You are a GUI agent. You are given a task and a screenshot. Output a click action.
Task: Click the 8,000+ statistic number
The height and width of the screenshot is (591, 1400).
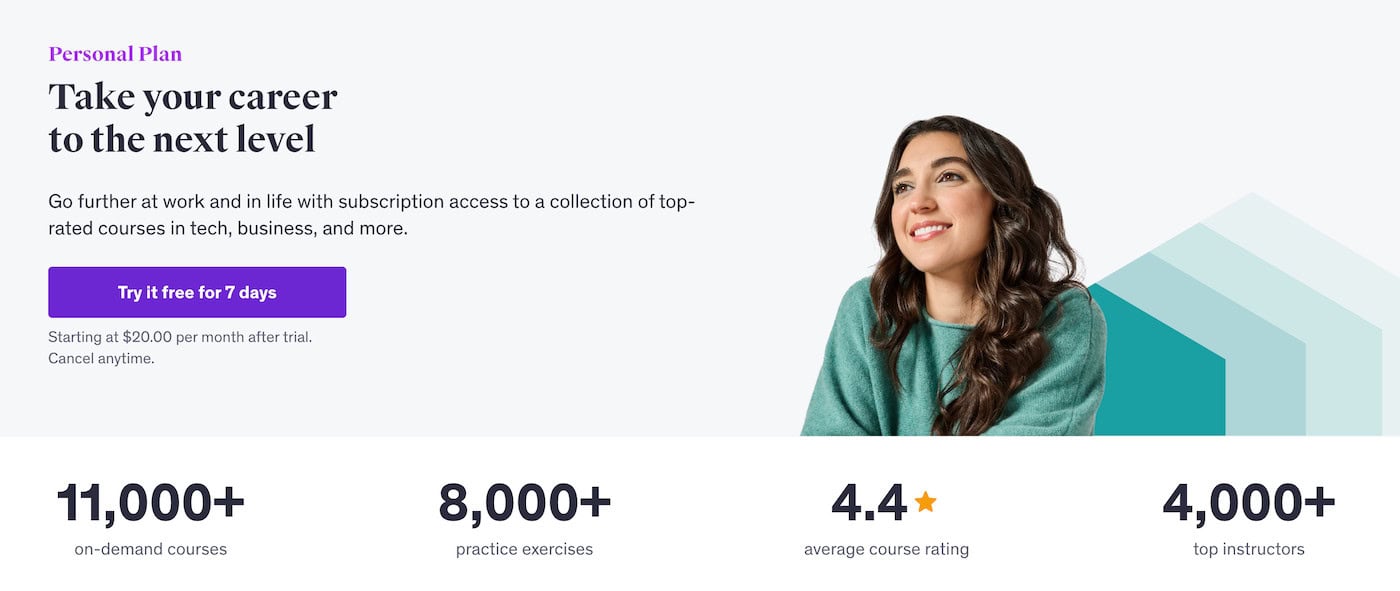click(524, 502)
